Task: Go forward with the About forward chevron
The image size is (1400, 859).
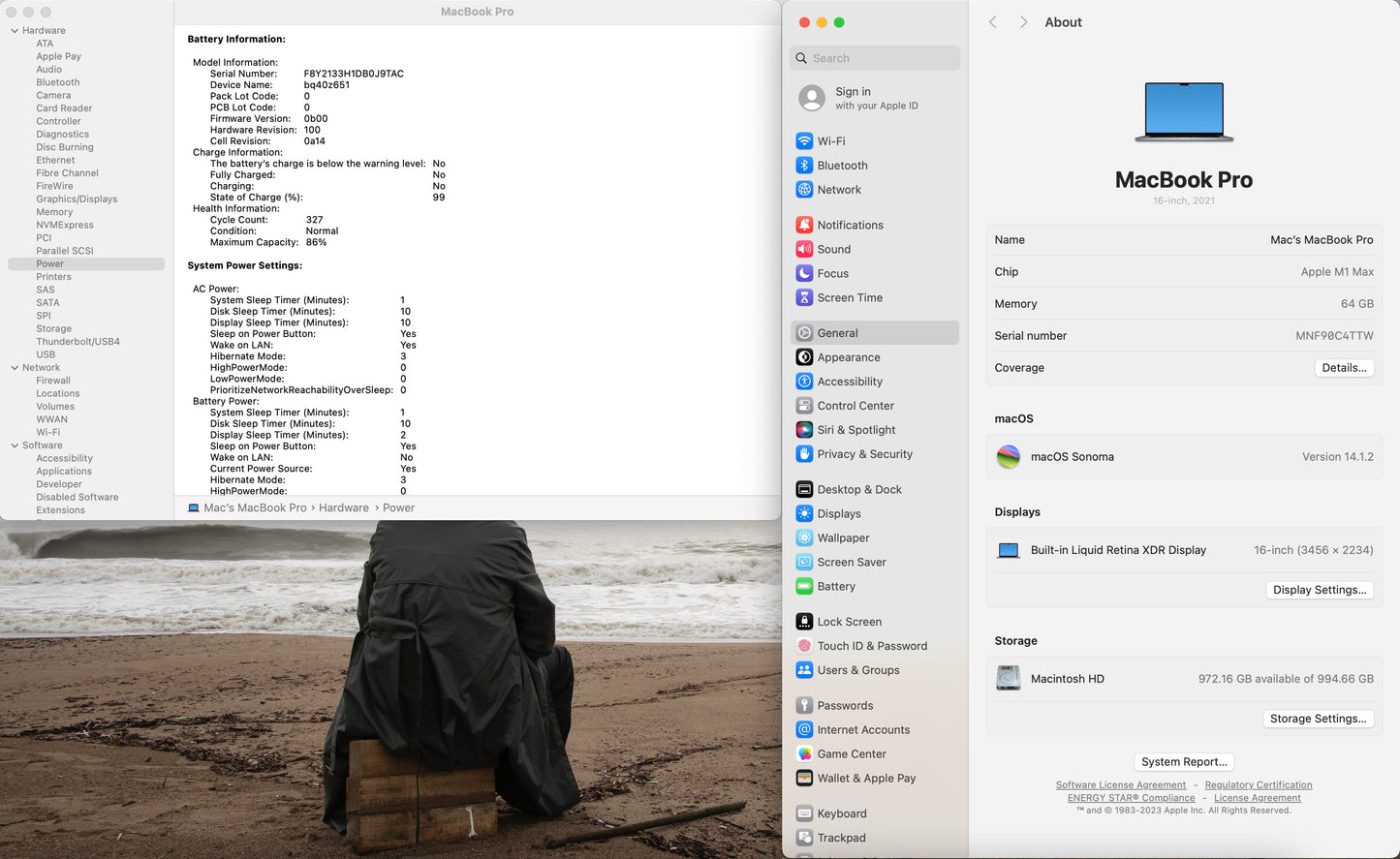Action: point(1023,22)
